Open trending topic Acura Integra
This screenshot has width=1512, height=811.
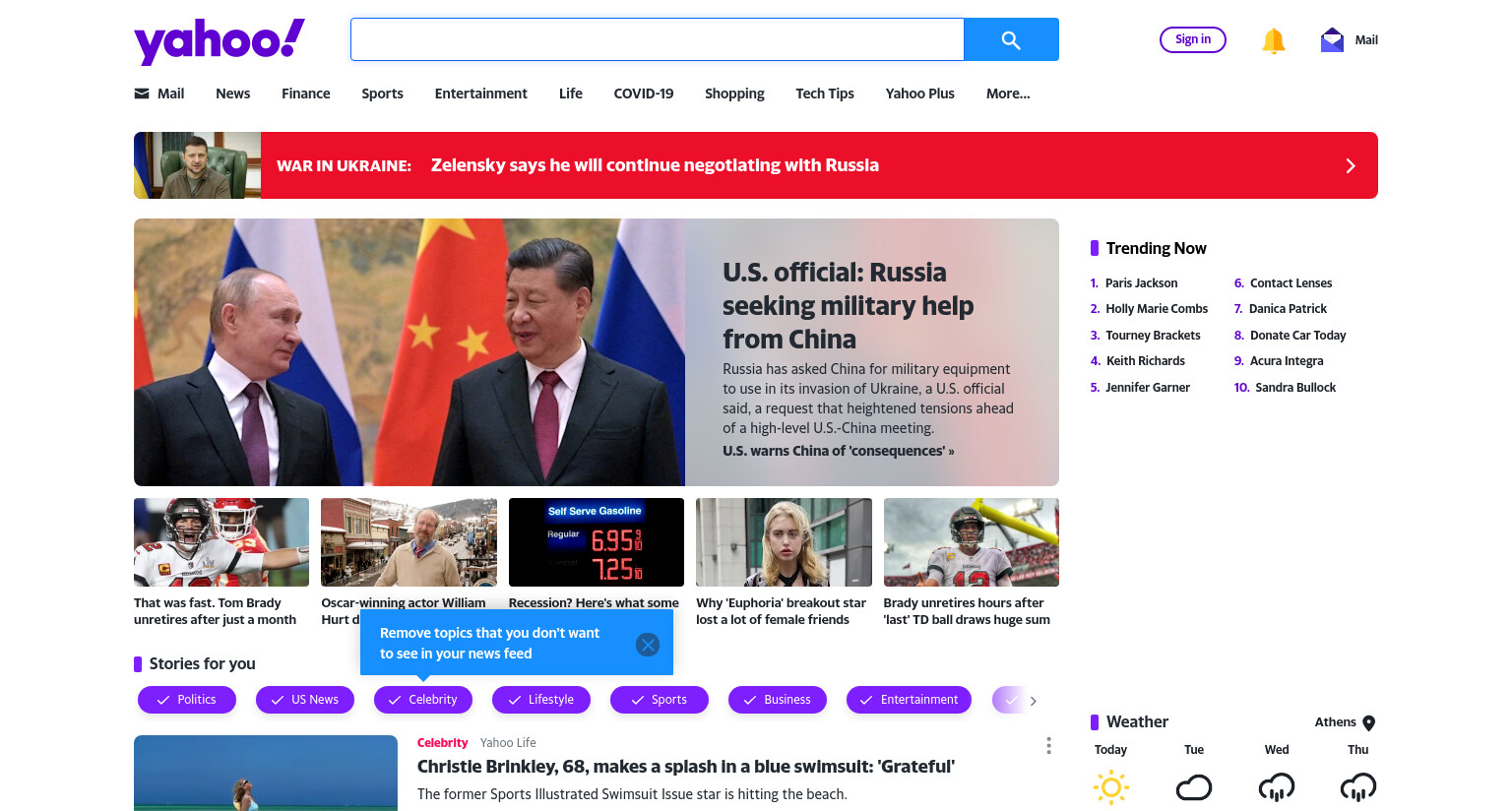(1287, 361)
